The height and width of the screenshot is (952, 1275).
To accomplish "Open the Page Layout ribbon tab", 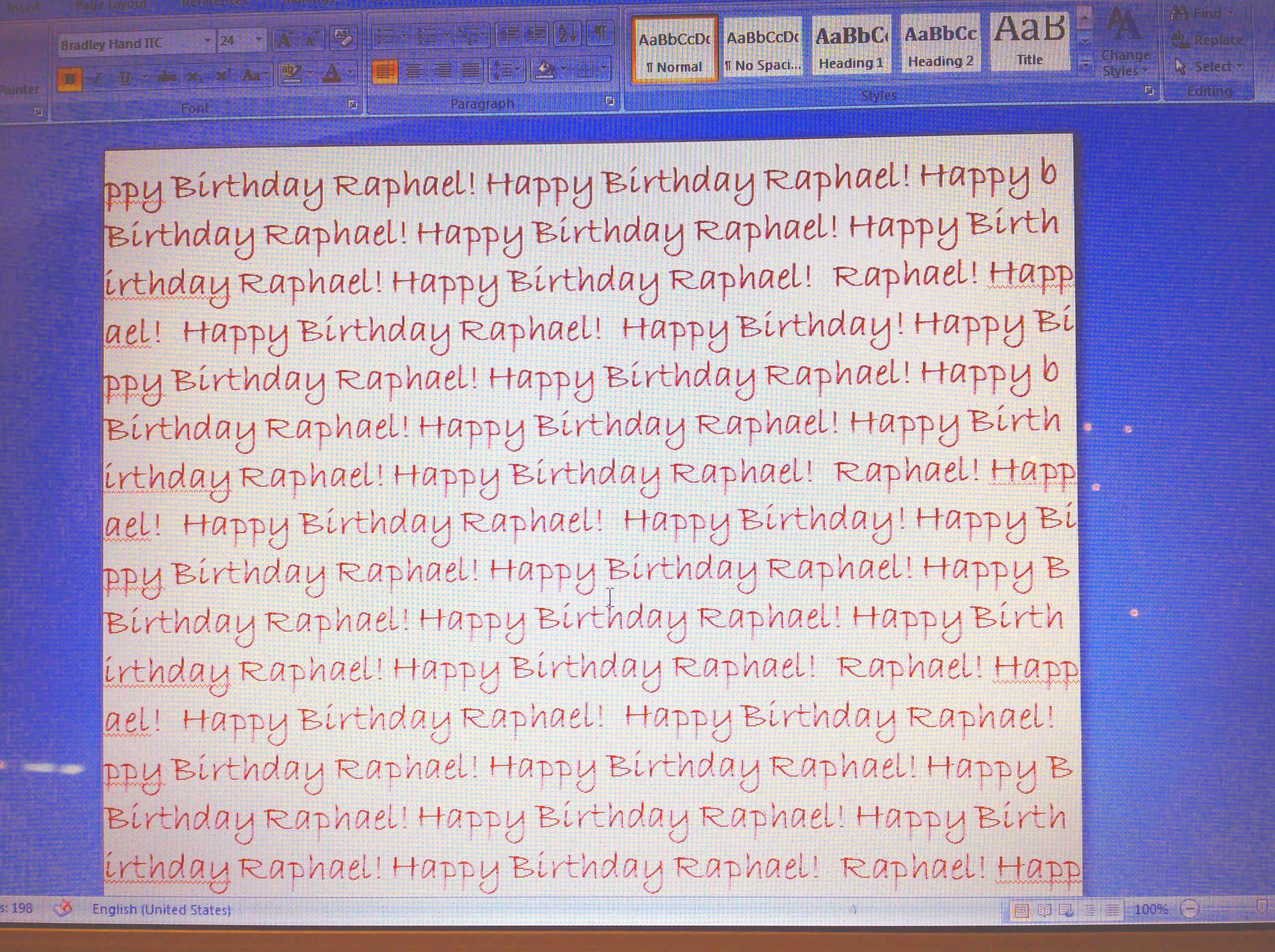I will click(111, 4).
